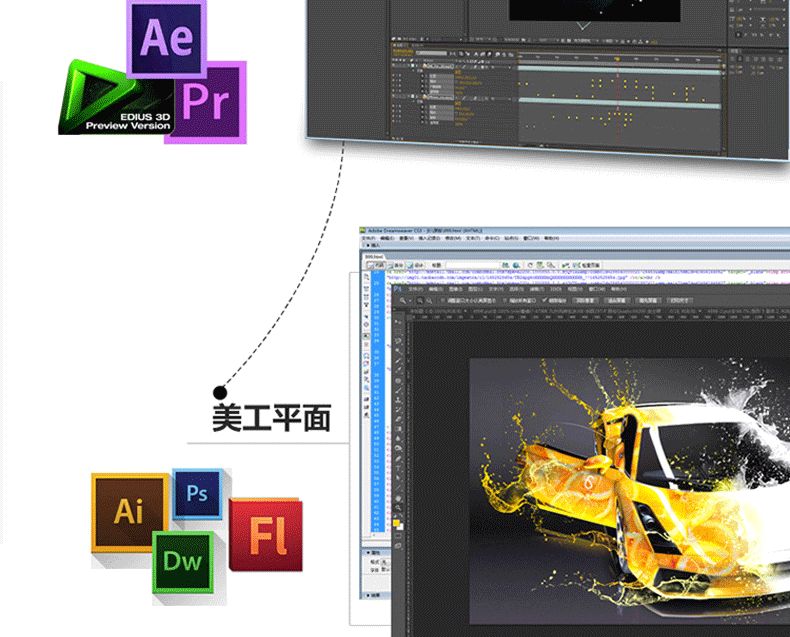790x637 pixels.
Task: Click After Effects timeline current-time indicator
Action: coord(617,59)
